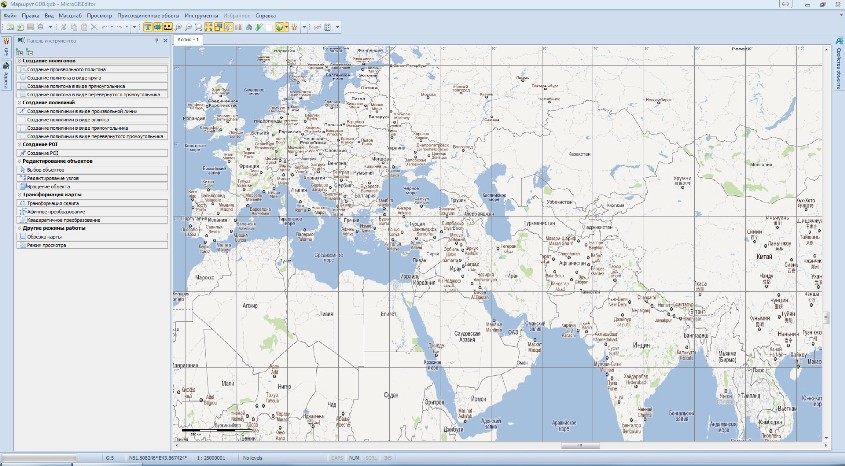The height and width of the screenshot is (466, 845).
Task: Close the tools panel with its X
Action: click(165, 40)
